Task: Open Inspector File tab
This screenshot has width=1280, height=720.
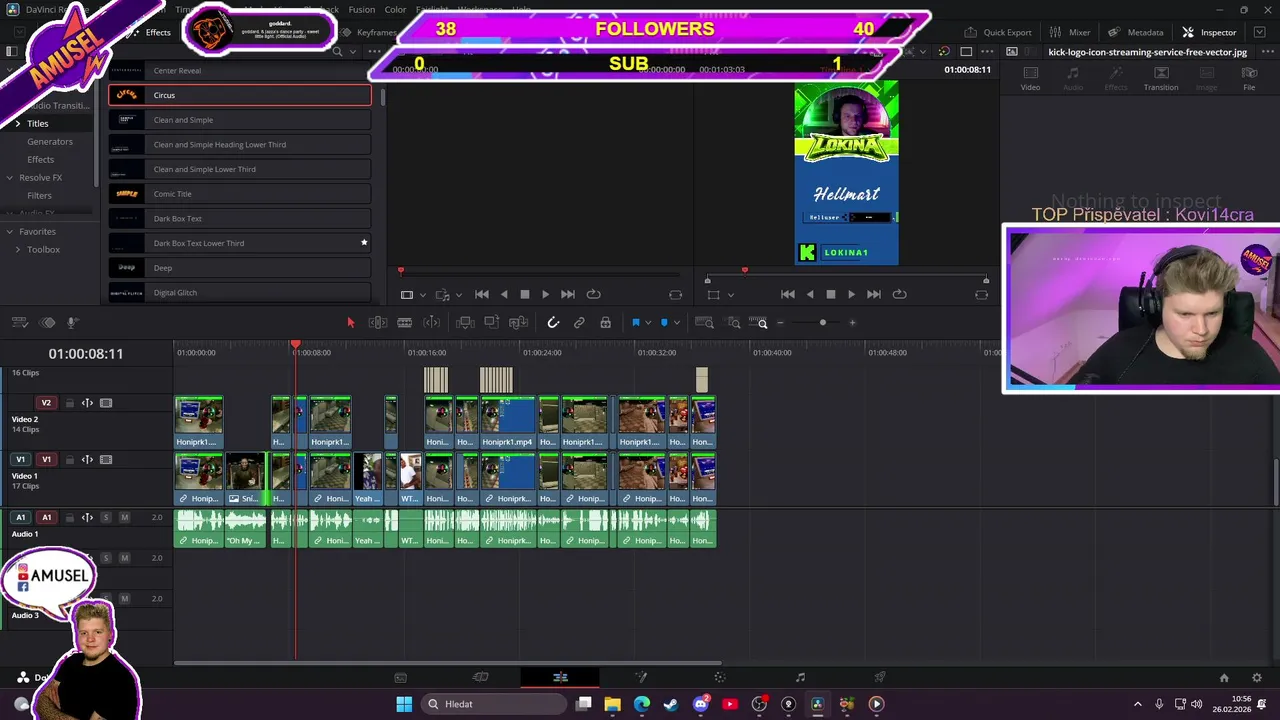Action: click(1249, 78)
